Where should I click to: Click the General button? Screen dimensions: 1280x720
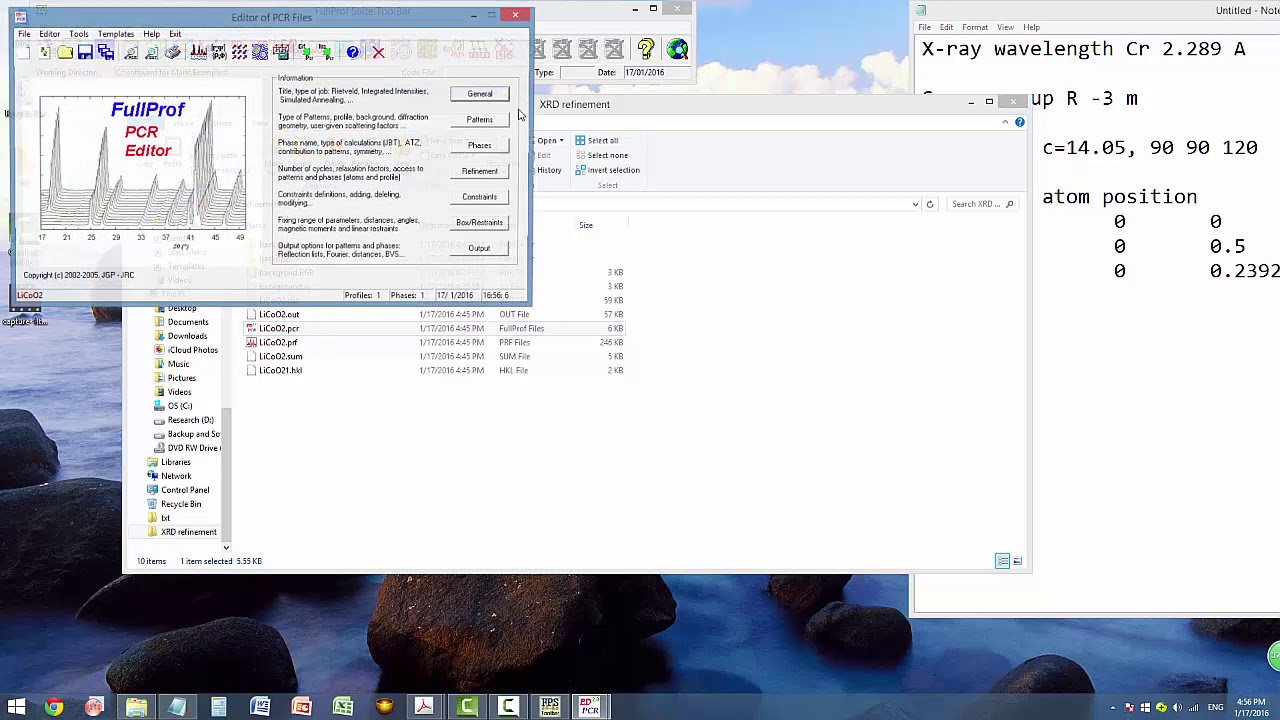click(x=480, y=94)
